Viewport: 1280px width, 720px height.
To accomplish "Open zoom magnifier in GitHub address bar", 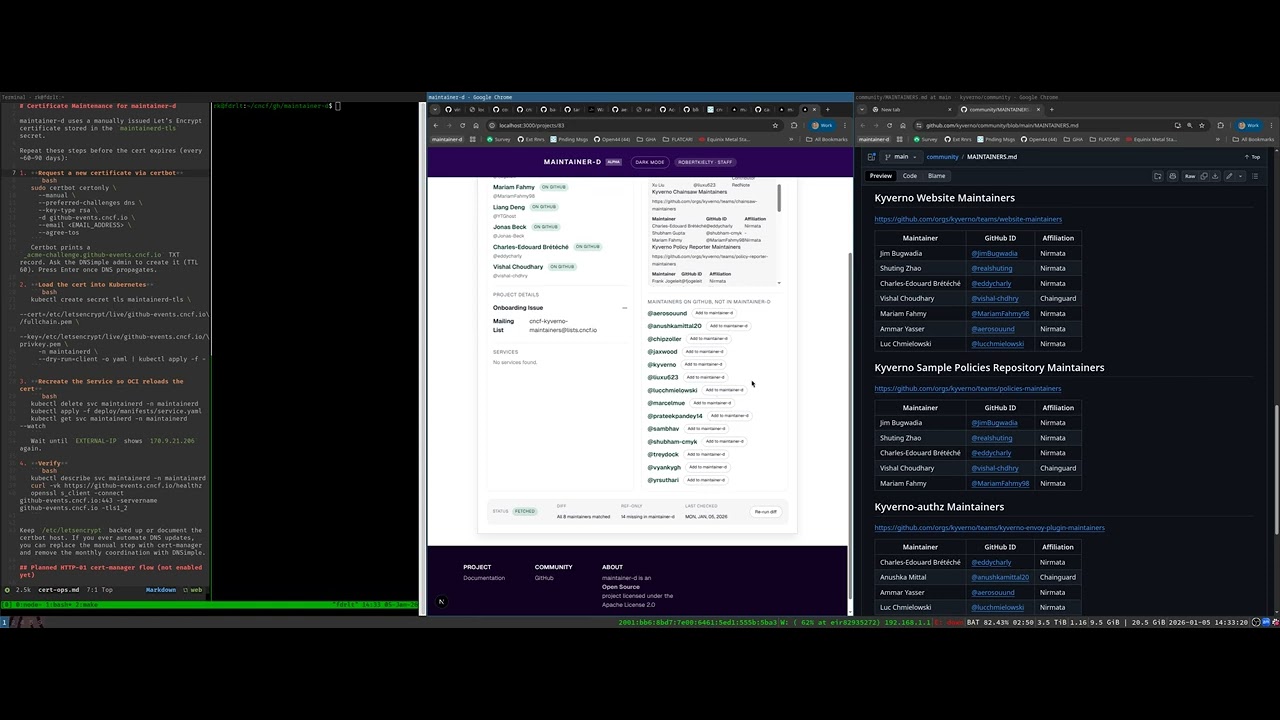I will pos(1189,125).
